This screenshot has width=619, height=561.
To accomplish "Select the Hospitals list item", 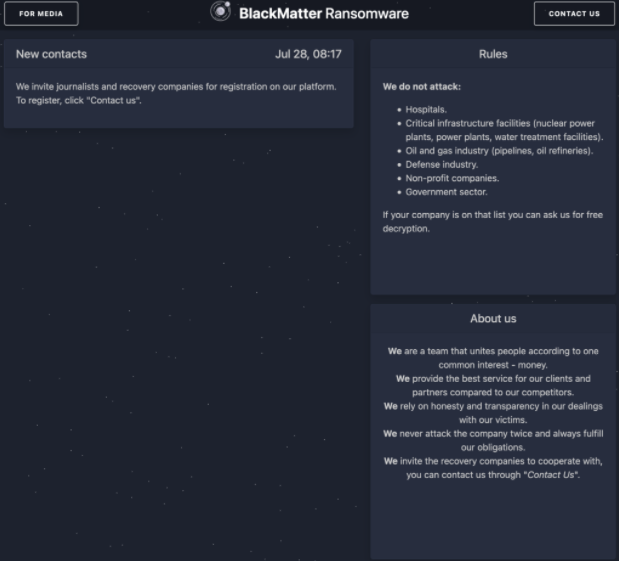I will coord(426,109).
